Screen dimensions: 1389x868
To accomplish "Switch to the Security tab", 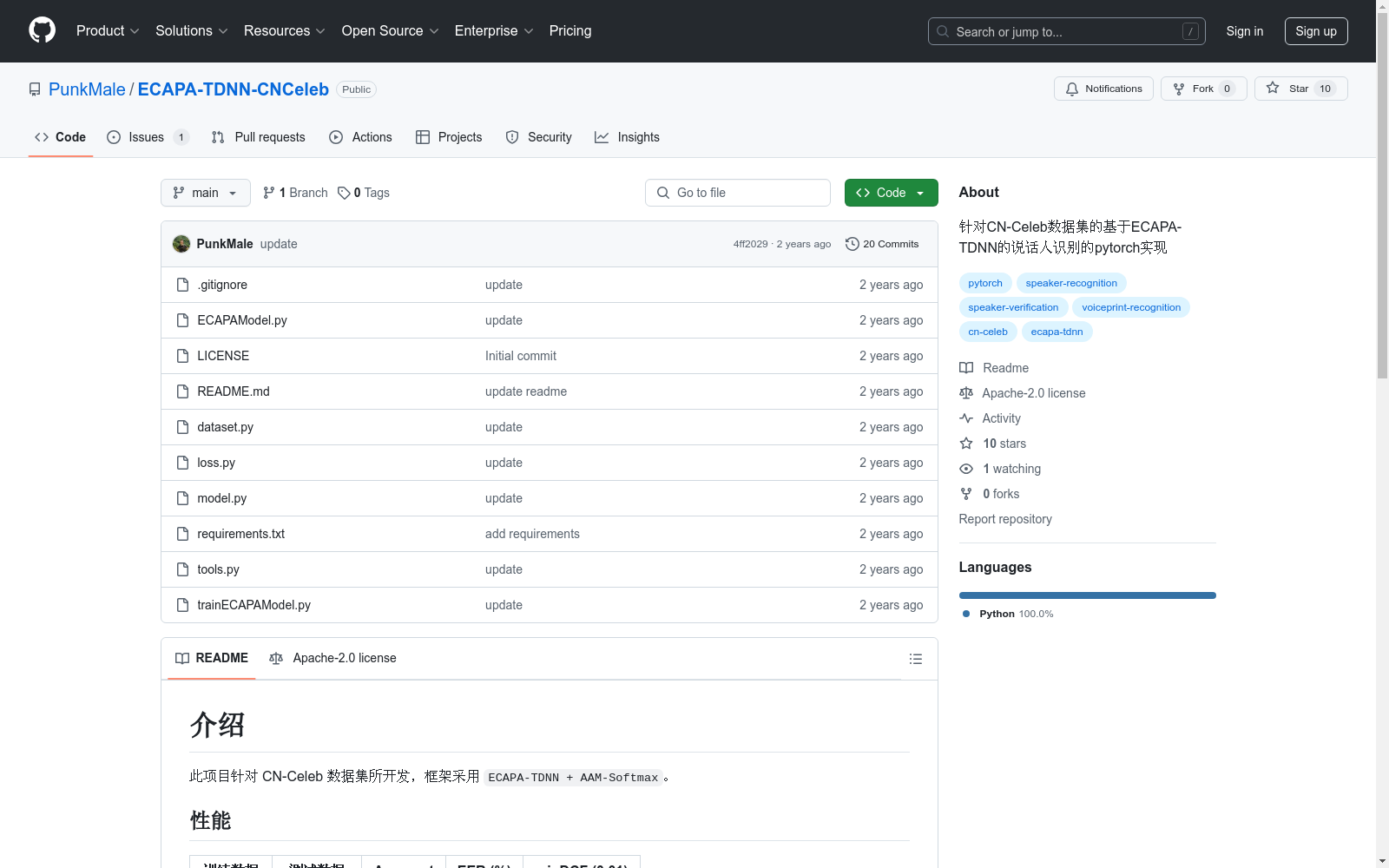I will 538,137.
